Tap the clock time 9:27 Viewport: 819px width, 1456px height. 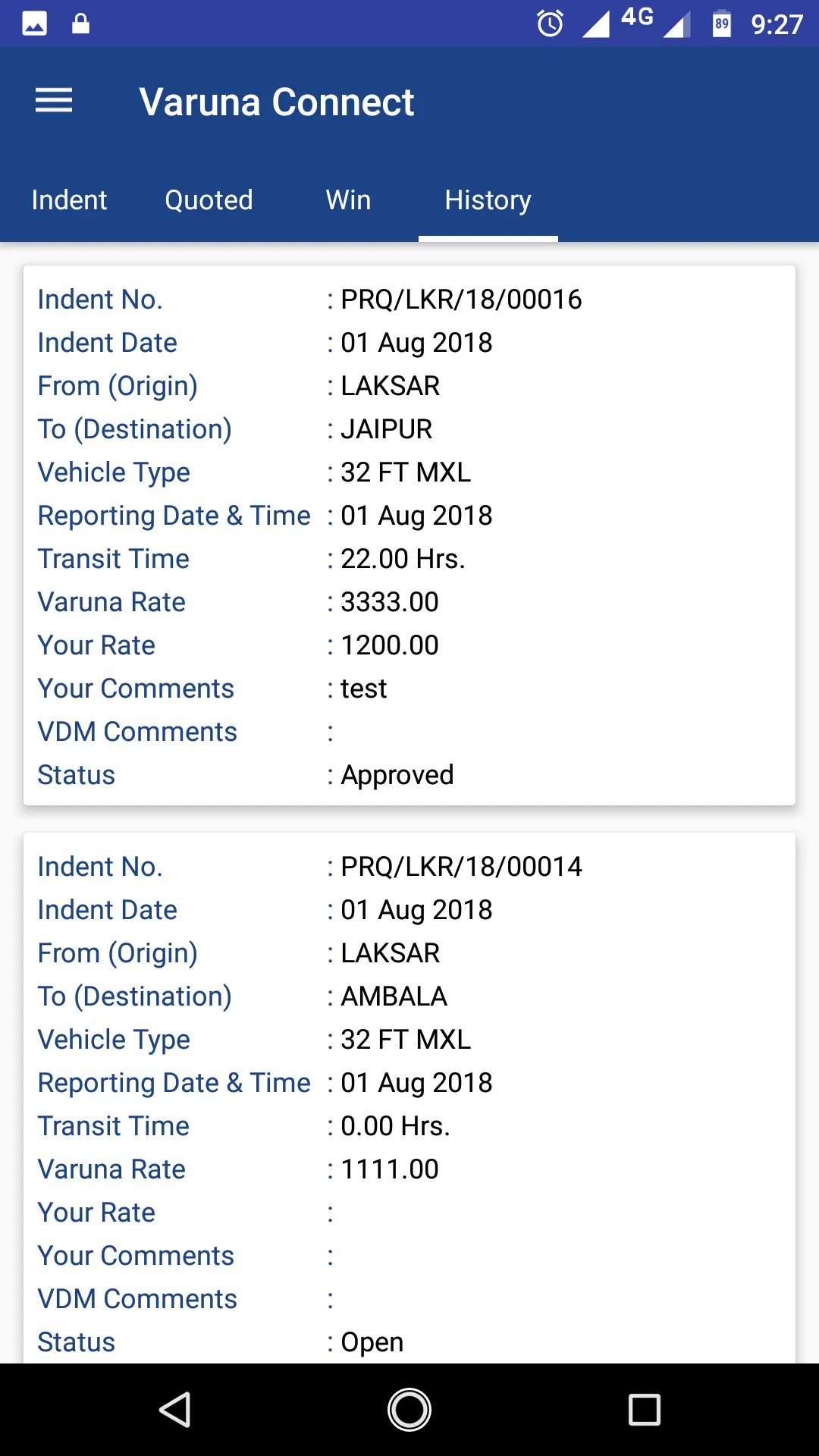pyautogui.click(x=777, y=24)
